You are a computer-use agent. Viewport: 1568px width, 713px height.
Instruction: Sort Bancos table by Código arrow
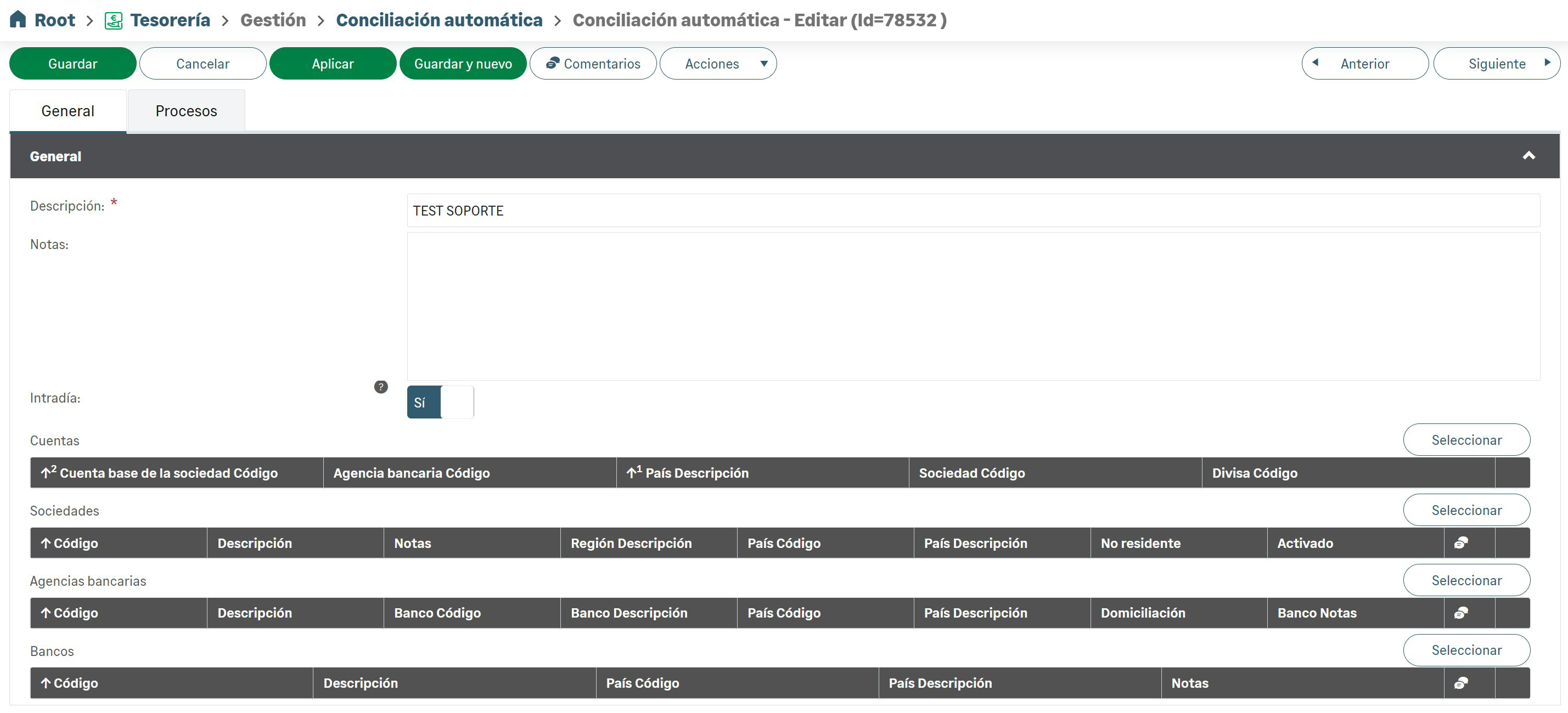(46, 683)
